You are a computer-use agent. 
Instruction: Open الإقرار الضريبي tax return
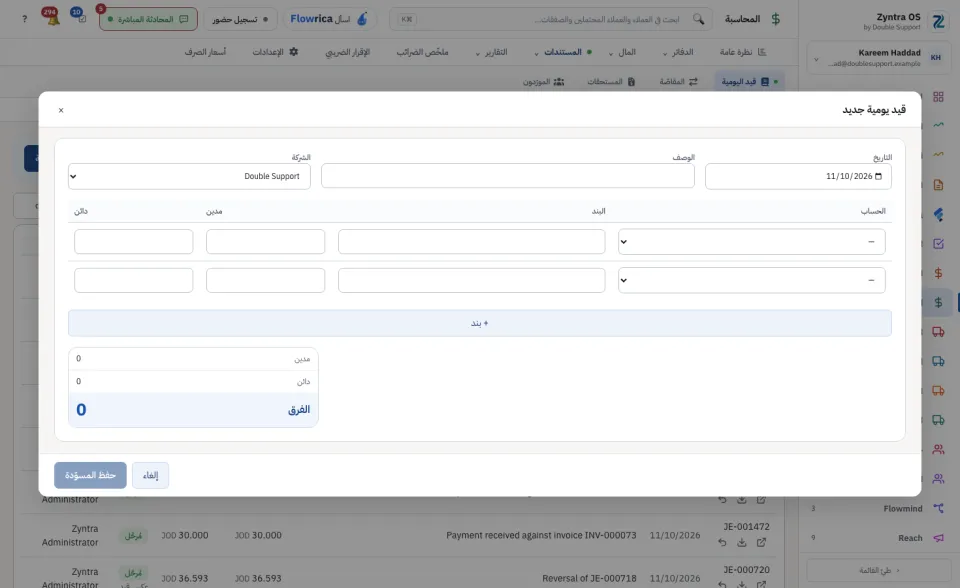348,52
